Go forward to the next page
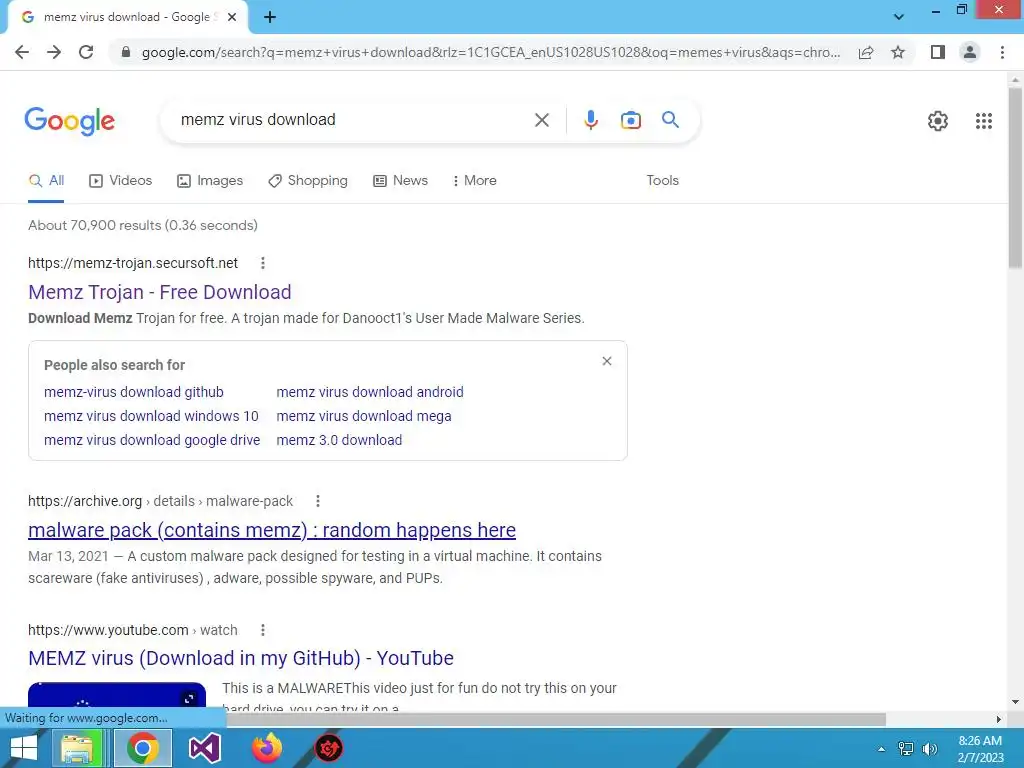 coord(54,52)
